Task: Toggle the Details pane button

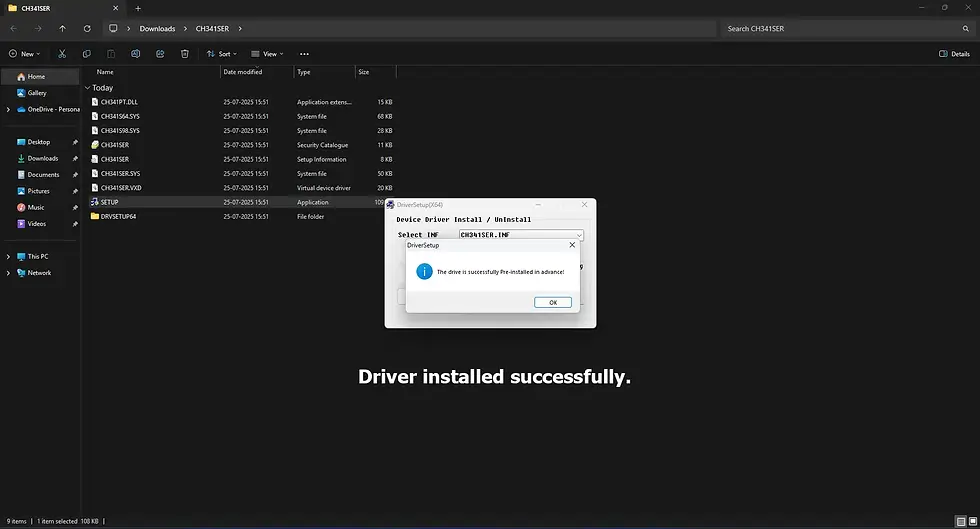Action: click(954, 54)
